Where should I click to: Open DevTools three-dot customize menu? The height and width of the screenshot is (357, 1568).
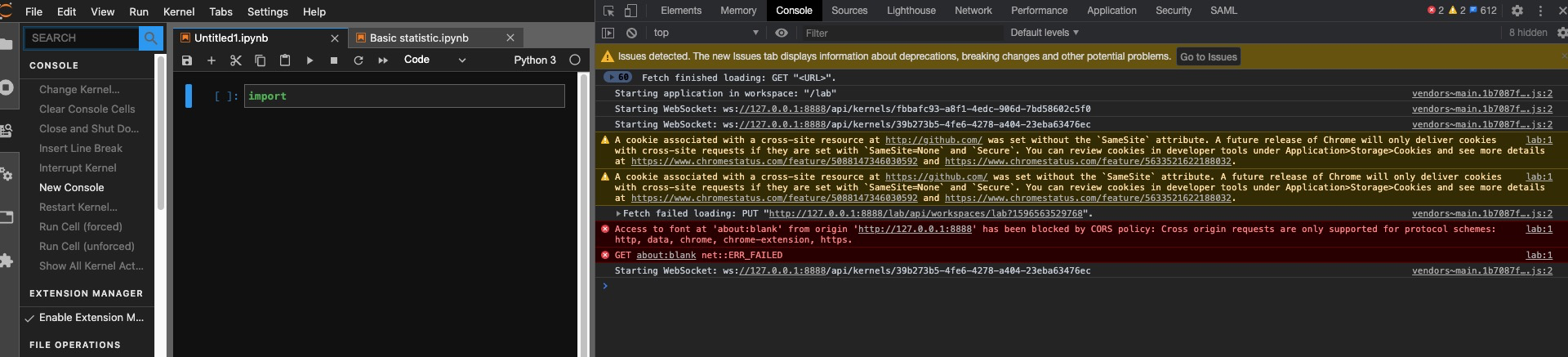pos(1540,11)
